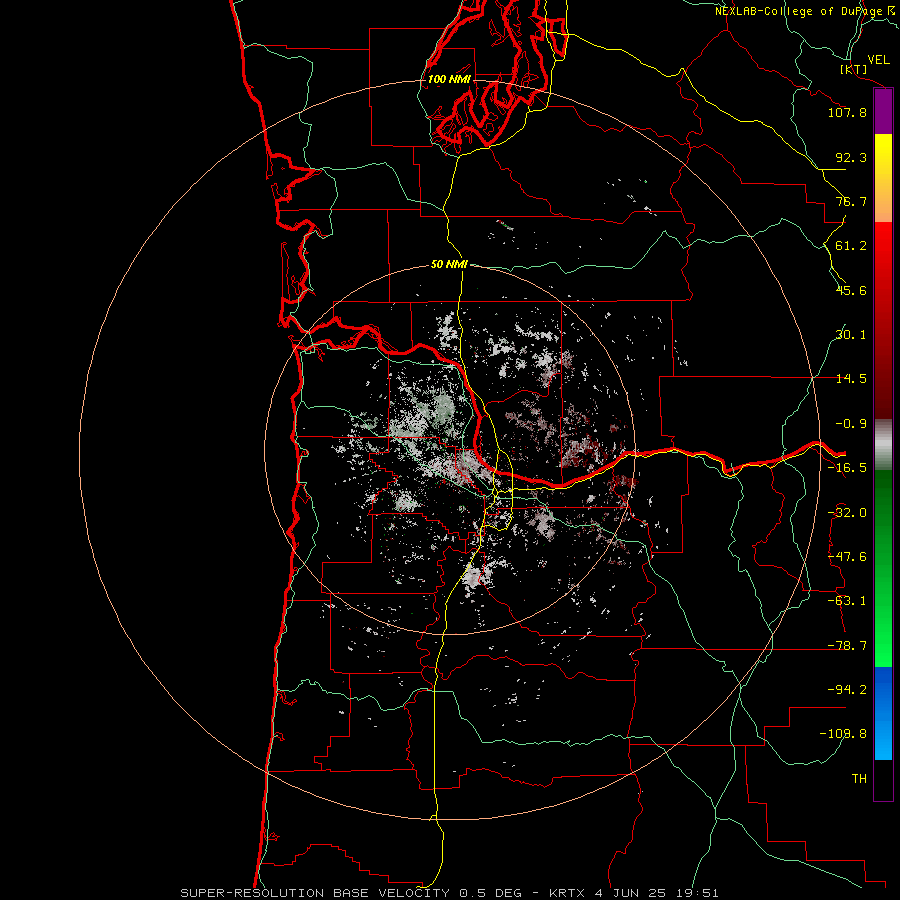Click the 92.3 velocity legend value
Image resolution: width=900 pixels, height=900 pixels.
point(851,157)
